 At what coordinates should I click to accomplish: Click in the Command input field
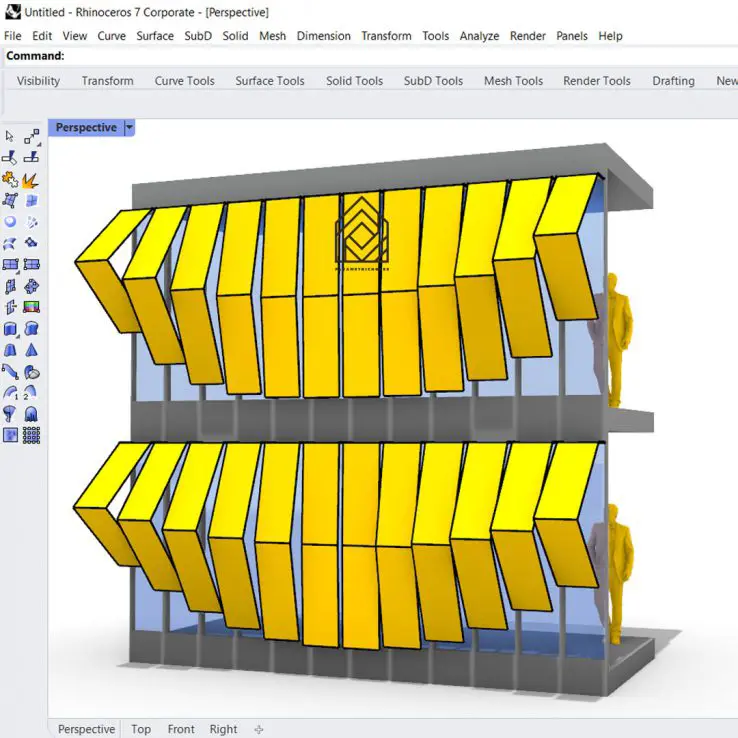400,56
